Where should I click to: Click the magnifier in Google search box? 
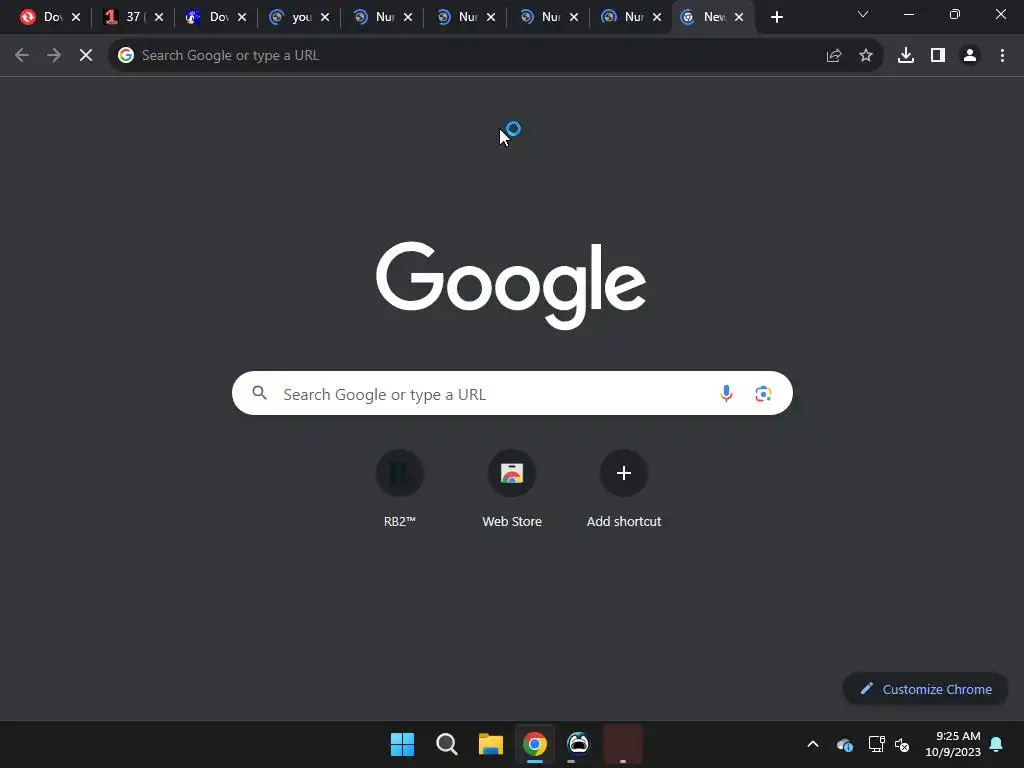click(259, 392)
